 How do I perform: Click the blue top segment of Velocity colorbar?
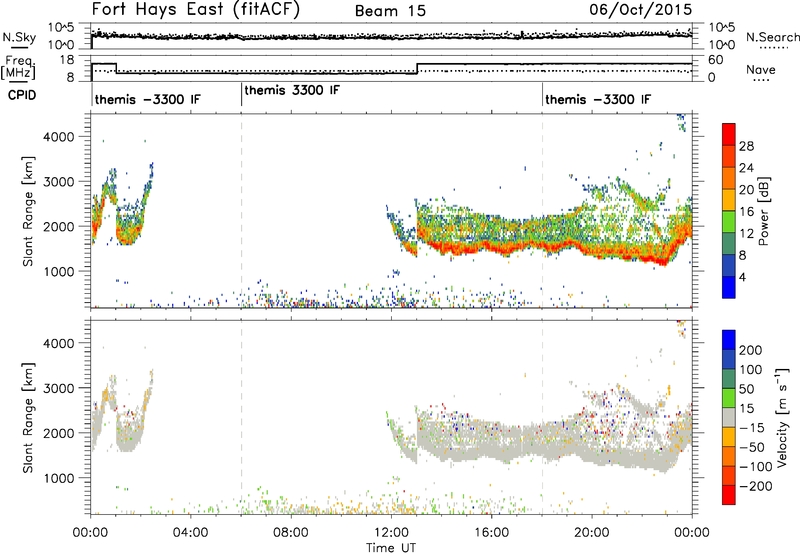(x=729, y=340)
